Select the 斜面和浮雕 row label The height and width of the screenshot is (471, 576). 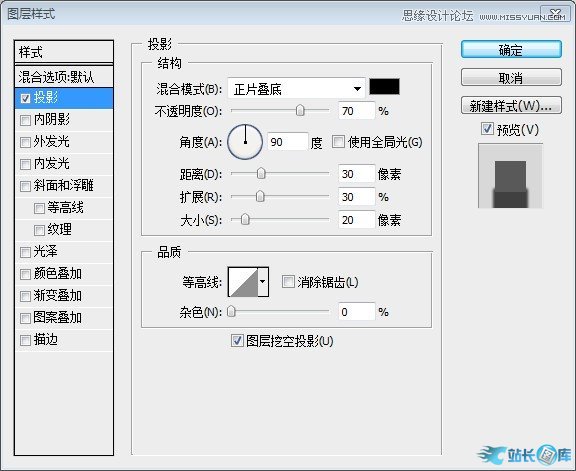(64, 186)
